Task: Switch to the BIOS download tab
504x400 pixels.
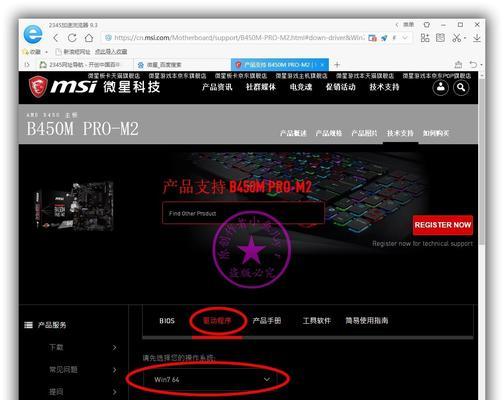Action: click(x=167, y=321)
